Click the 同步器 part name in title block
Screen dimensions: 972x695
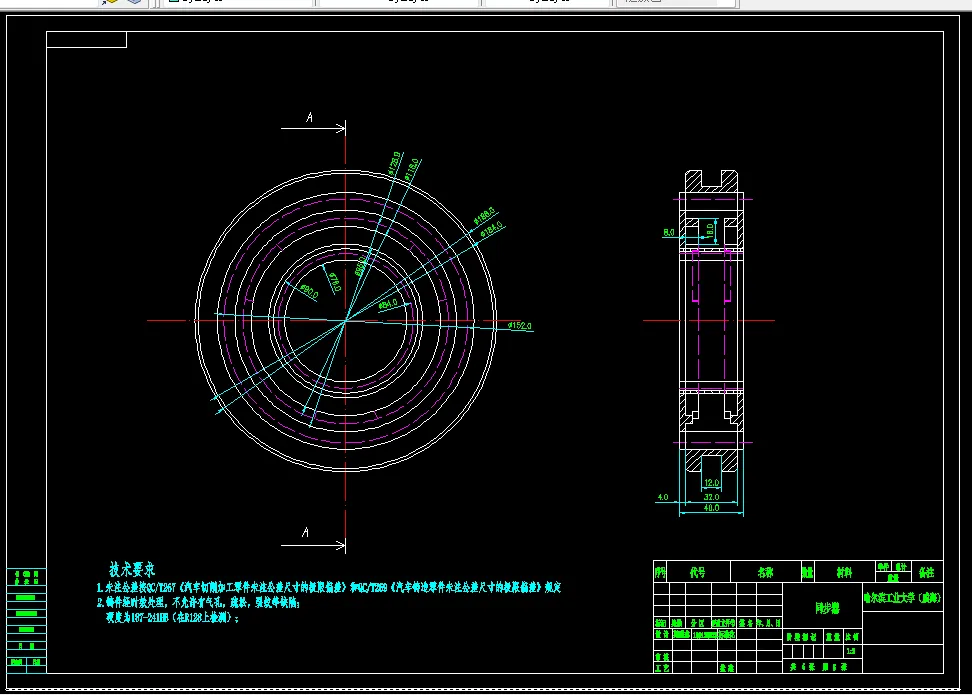[x=827, y=608]
